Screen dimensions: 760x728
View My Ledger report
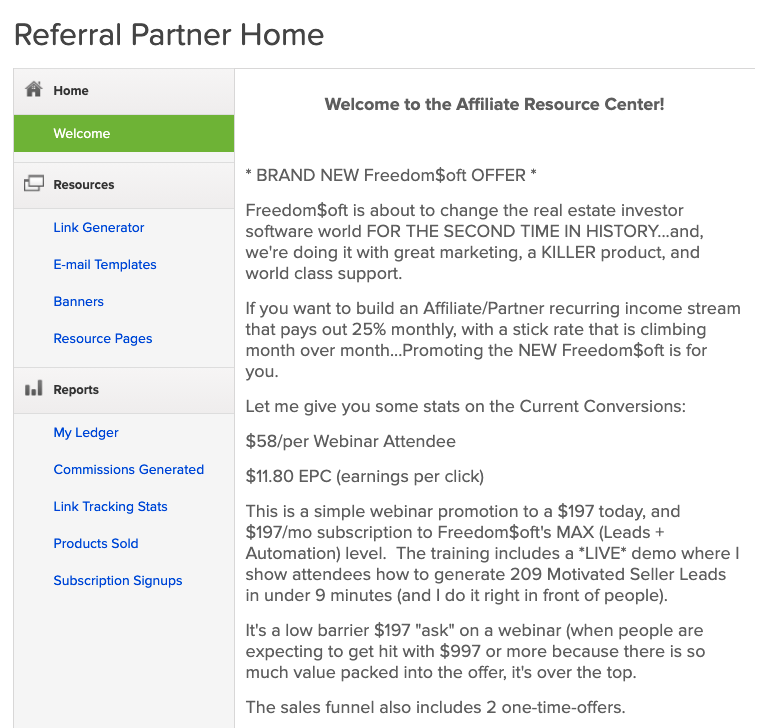coord(86,432)
